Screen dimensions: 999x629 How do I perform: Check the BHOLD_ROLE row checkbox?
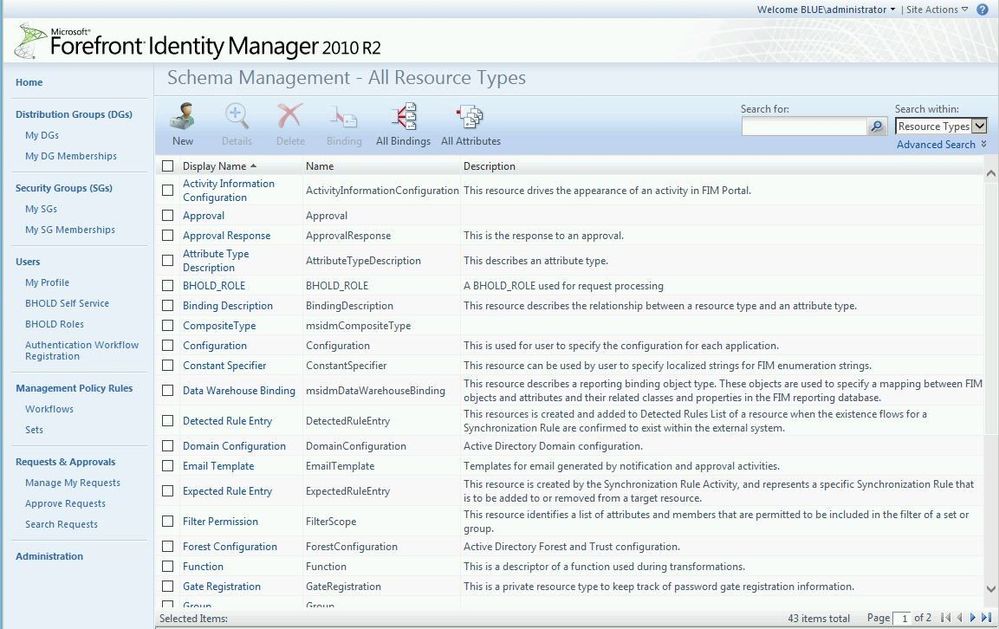pyautogui.click(x=168, y=286)
